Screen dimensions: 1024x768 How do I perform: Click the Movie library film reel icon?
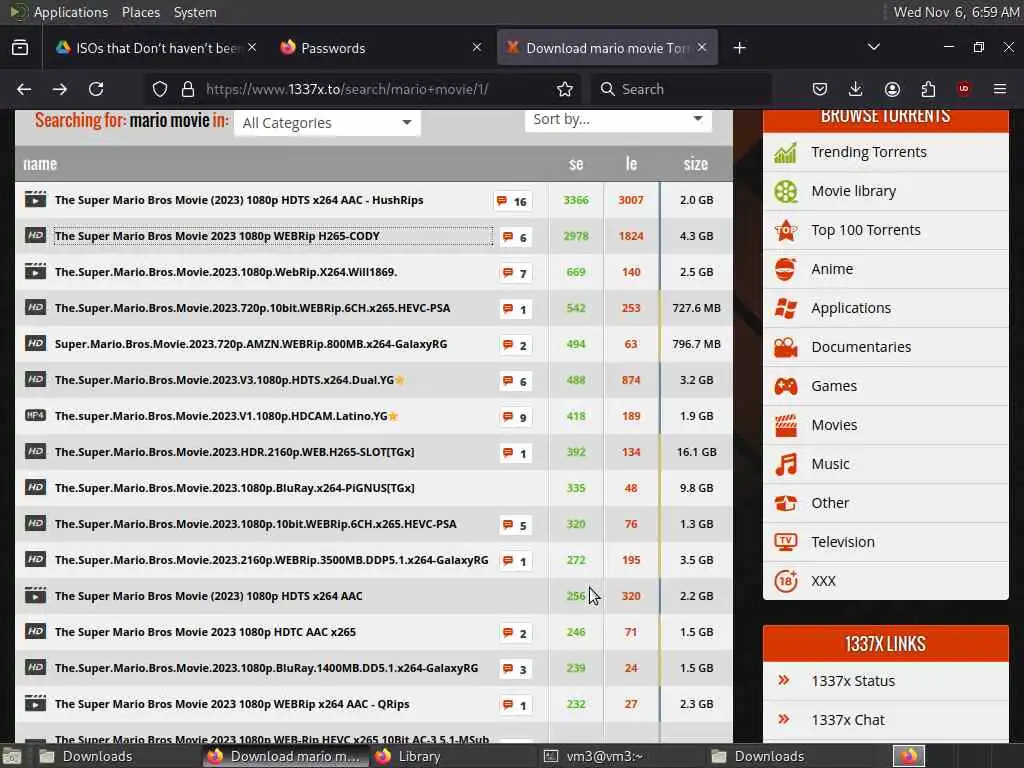(x=786, y=191)
